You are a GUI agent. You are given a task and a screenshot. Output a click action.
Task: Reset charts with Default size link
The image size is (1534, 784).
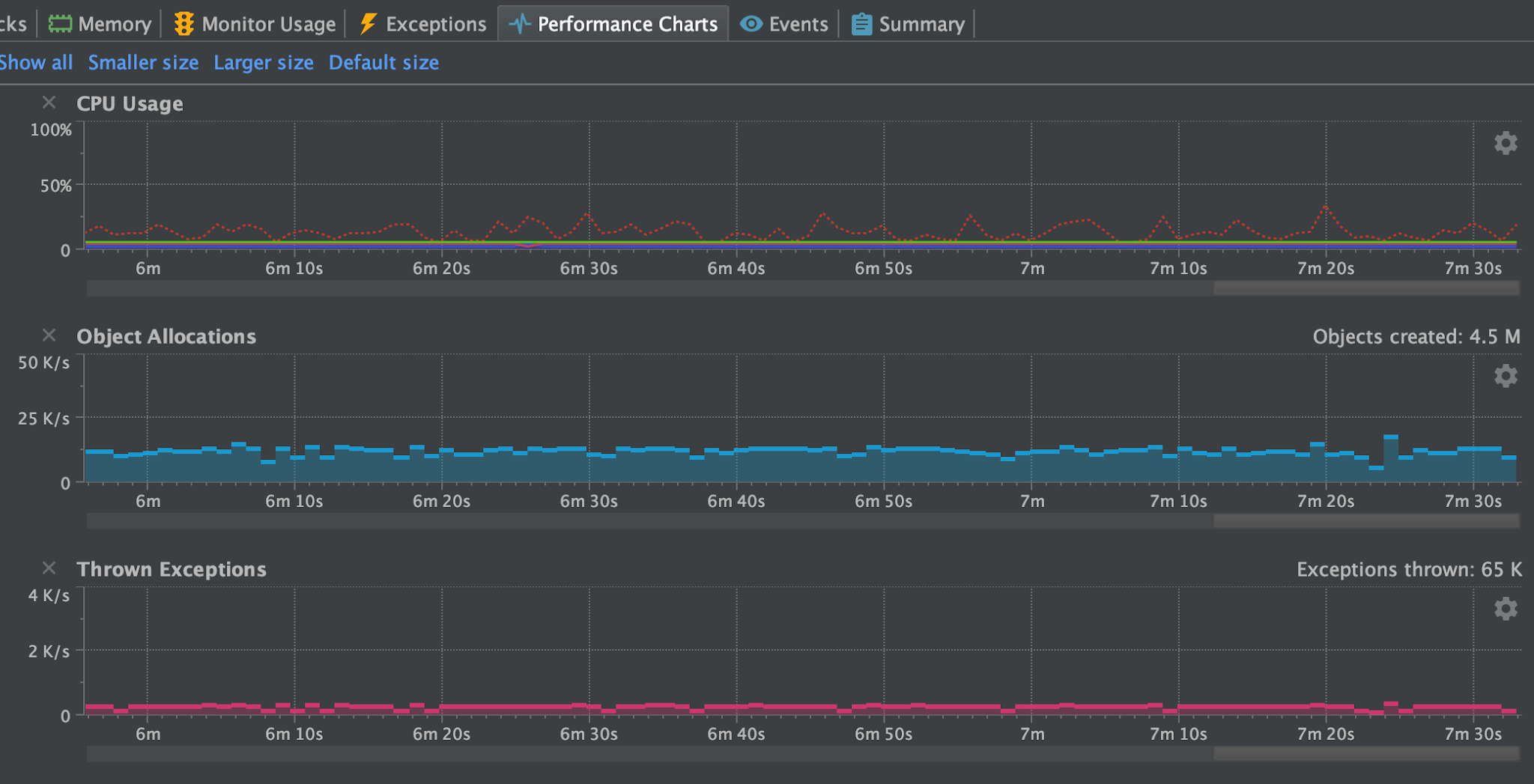coord(383,63)
